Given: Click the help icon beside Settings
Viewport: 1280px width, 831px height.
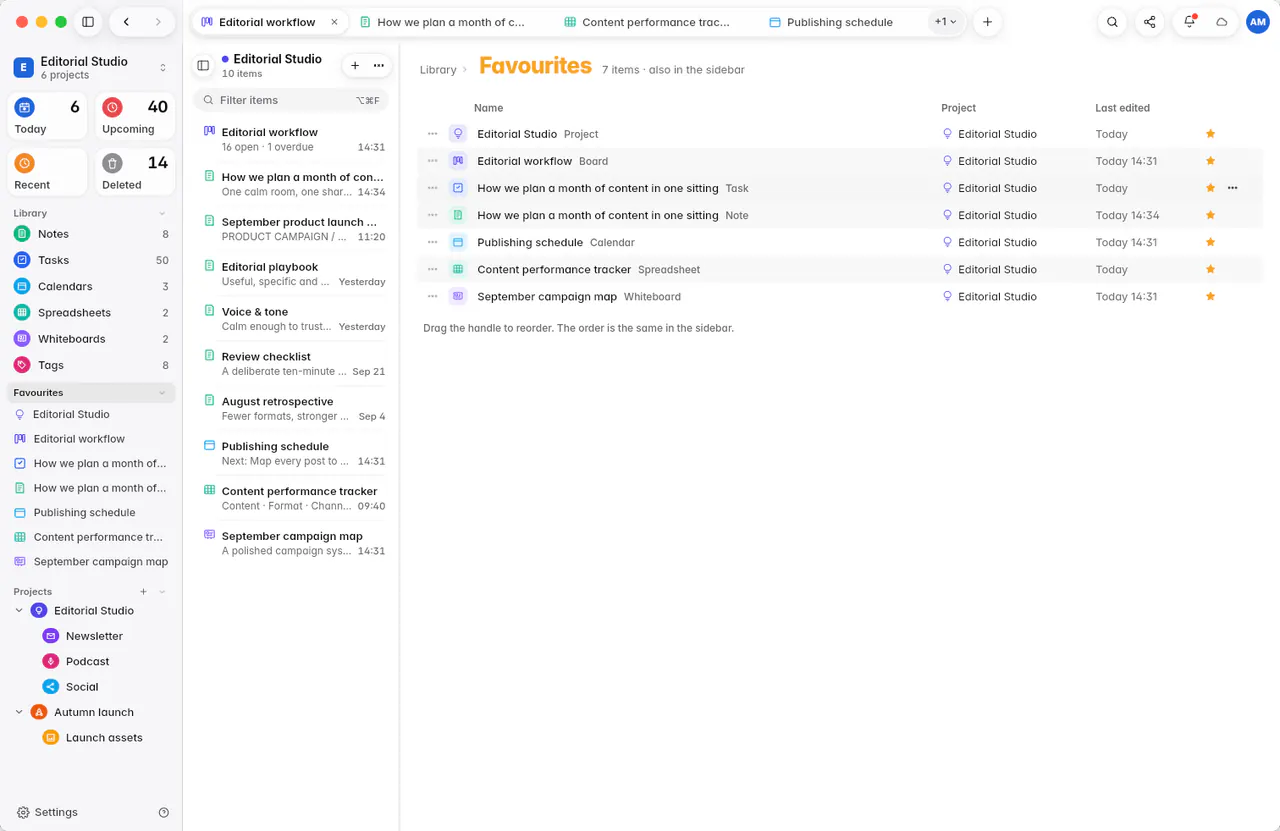Looking at the screenshot, I should pyautogui.click(x=164, y=813).
